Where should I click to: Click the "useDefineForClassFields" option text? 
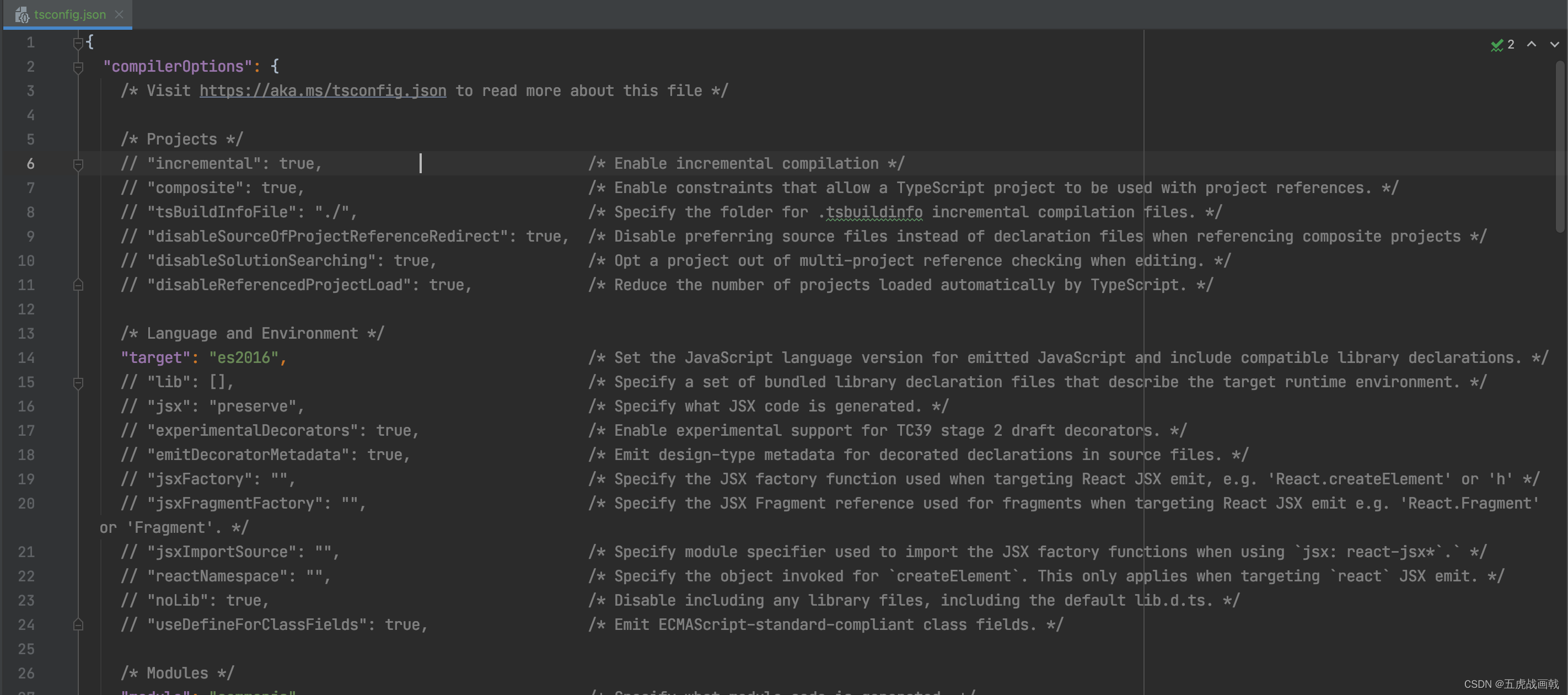(275, 624)
